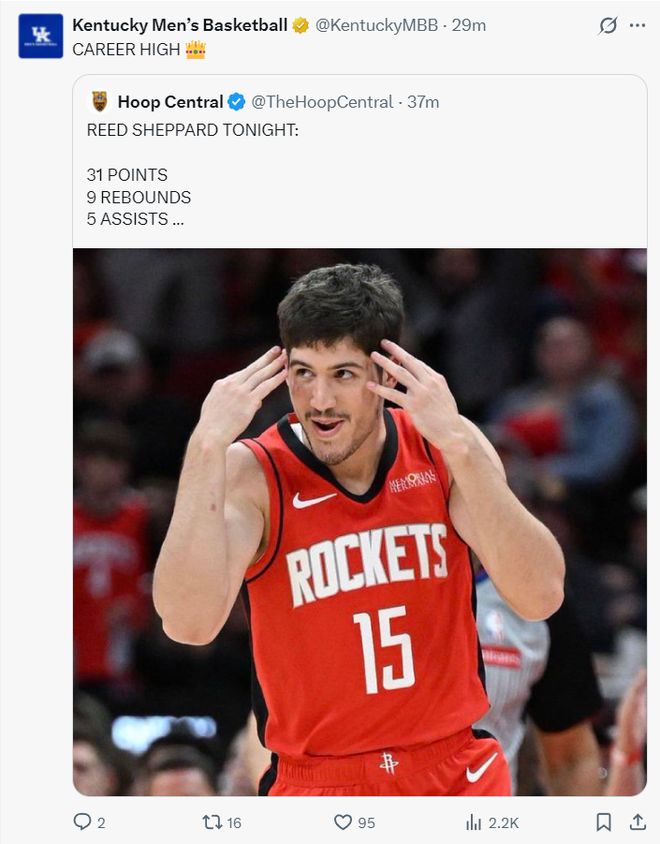Viewport: 660px width, 844px height.
Task: Click the 29m post timestamp
Action: [x=469, y=26]
